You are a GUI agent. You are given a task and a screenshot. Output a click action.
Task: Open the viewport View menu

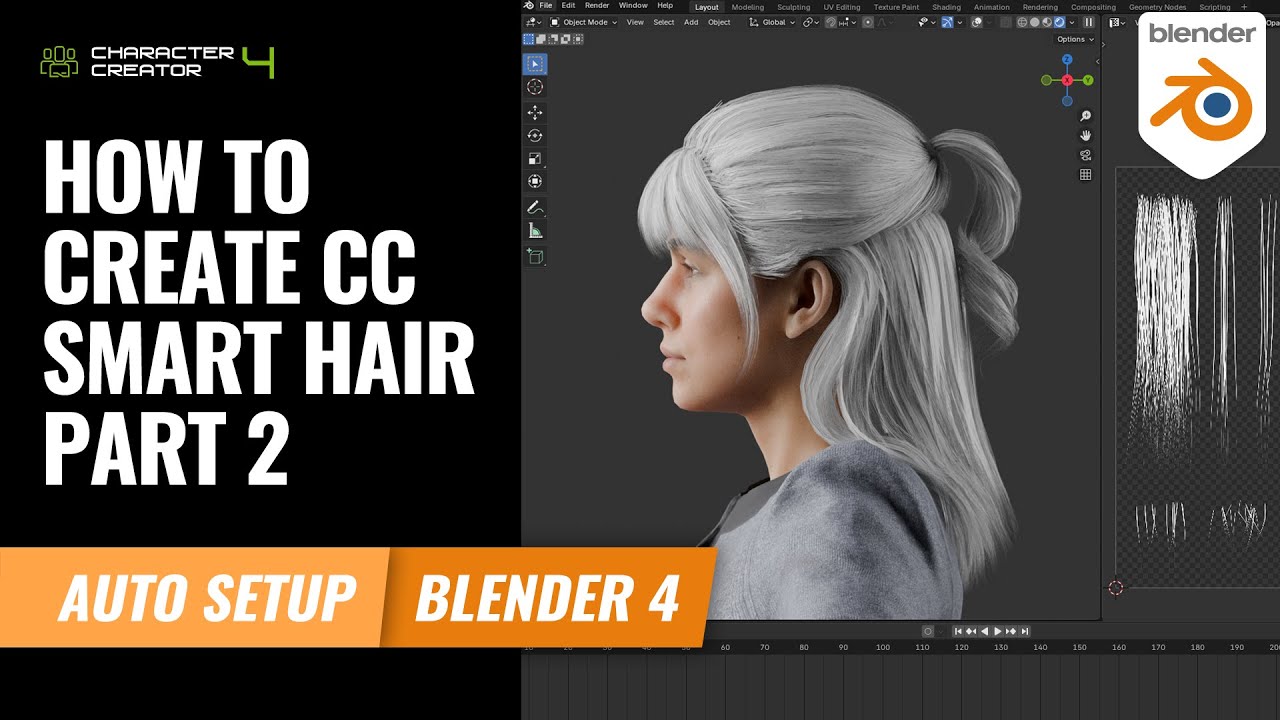coord(635,22)
